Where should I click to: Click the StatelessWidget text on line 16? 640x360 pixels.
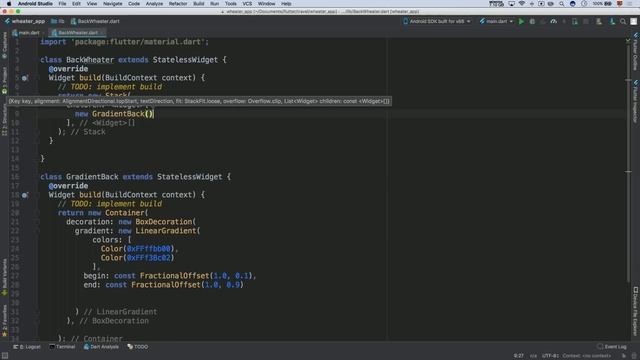point(190,177)
